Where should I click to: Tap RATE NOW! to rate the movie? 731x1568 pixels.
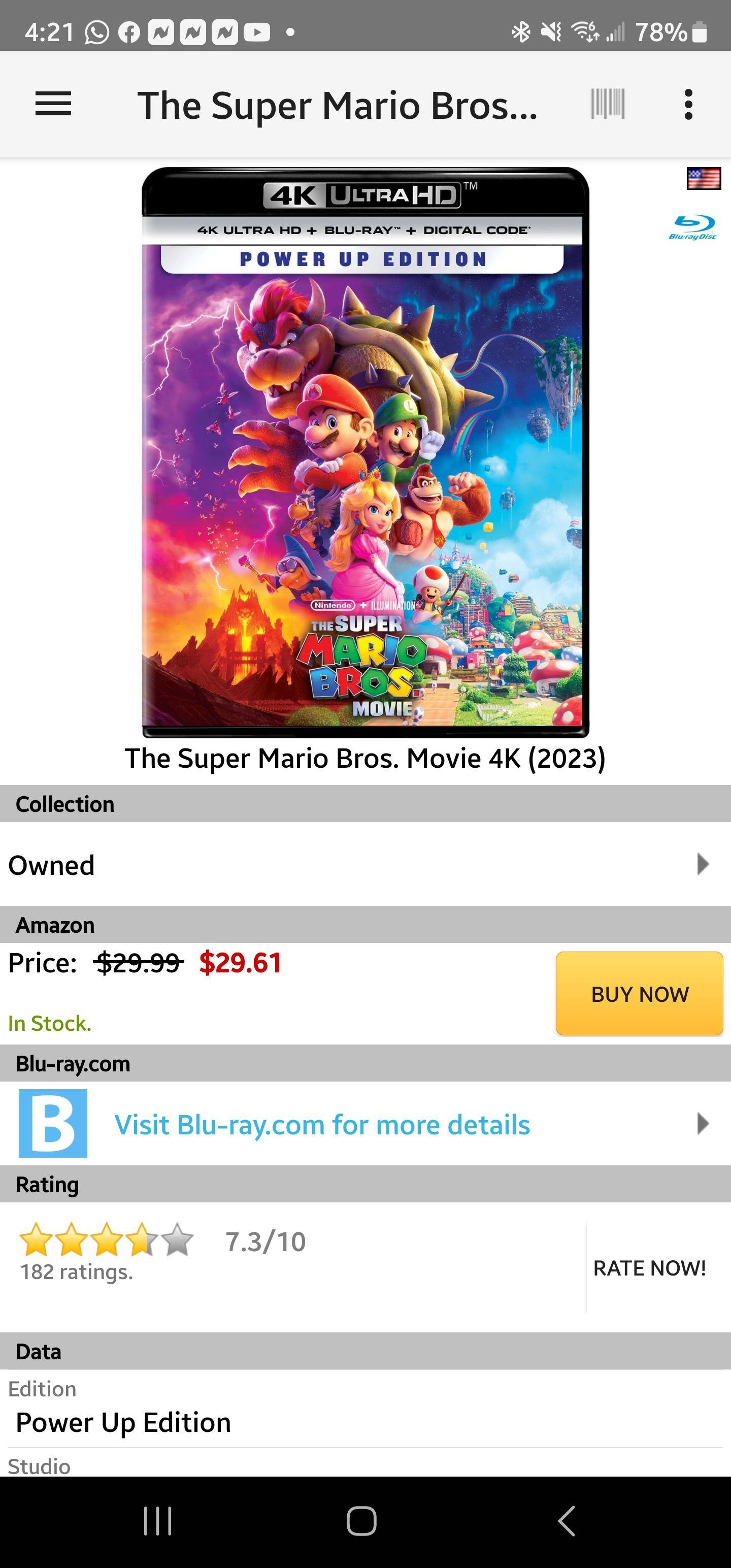click(x=649, y=1268)
